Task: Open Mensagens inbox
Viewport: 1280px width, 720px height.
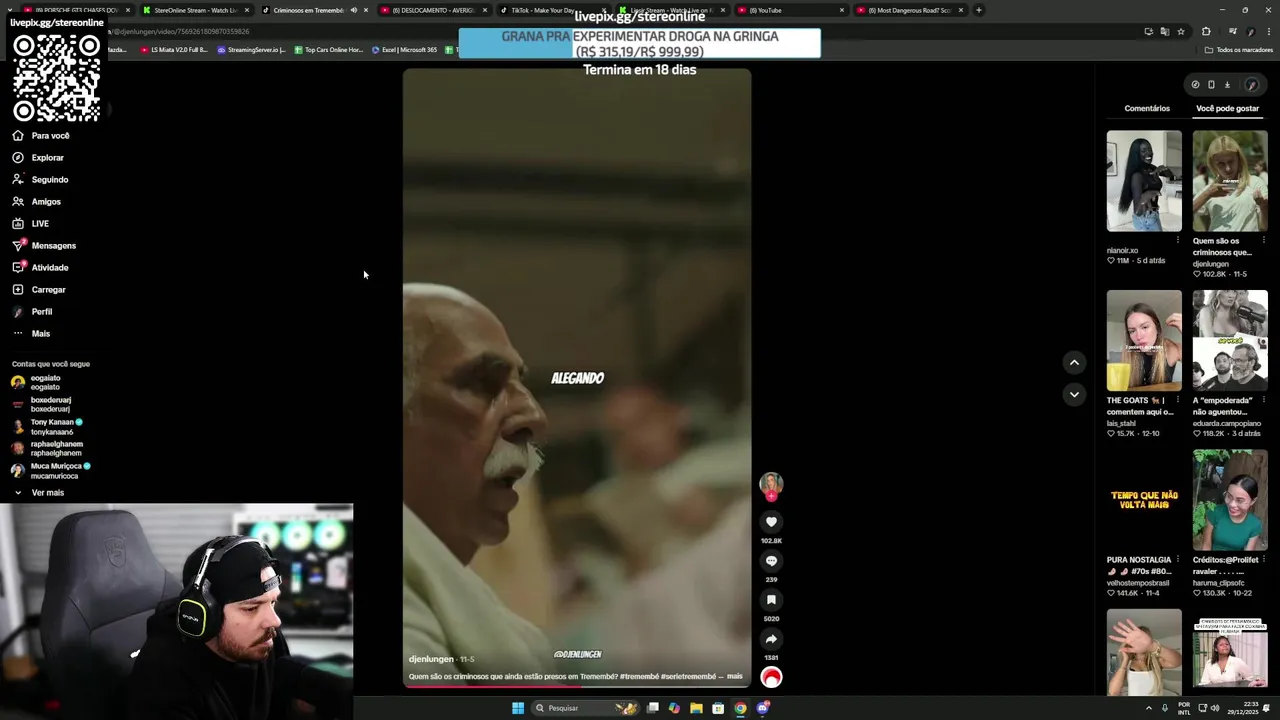Action: click(x=44, y=245)
